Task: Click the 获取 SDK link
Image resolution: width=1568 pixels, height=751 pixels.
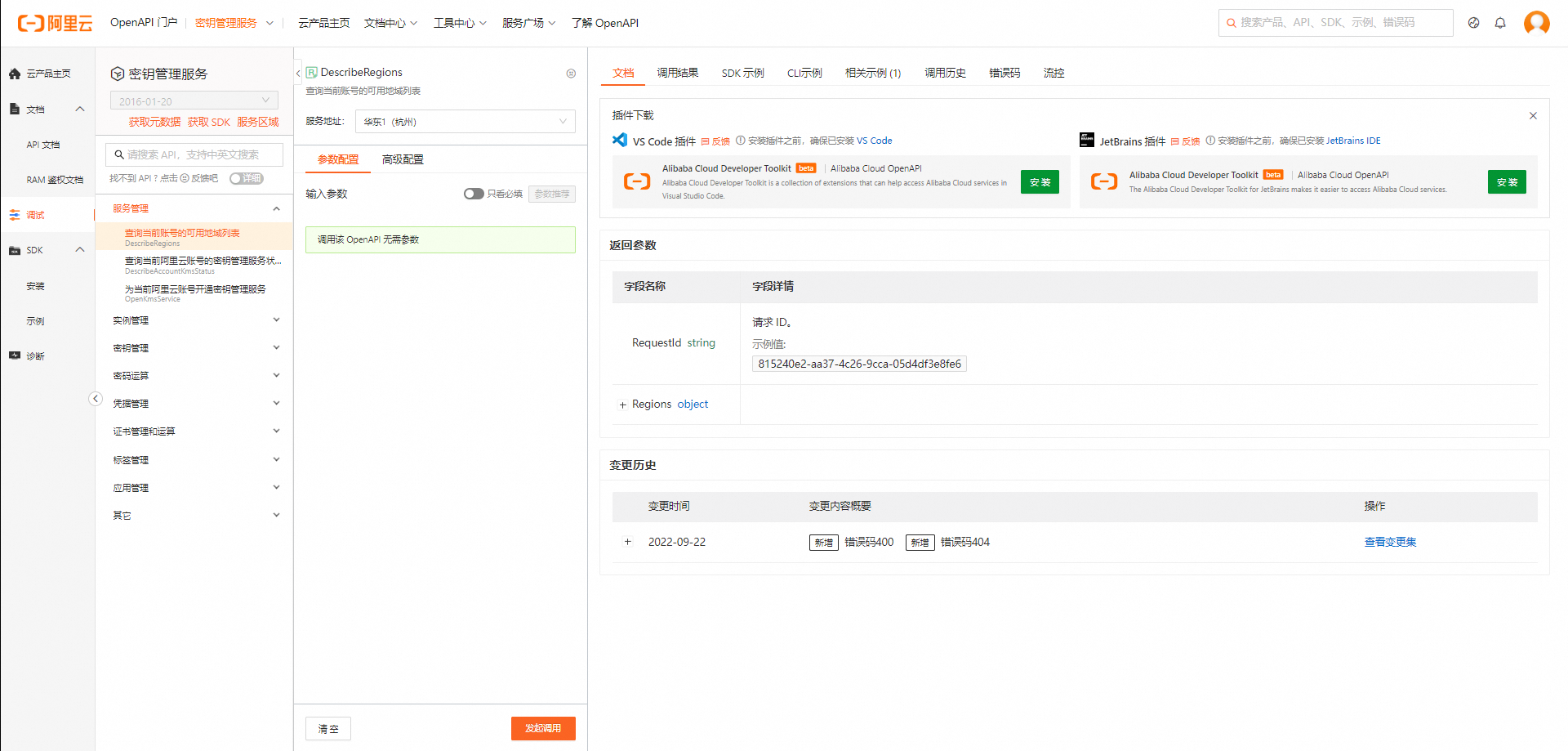Action: pyautogui.click(x=209, y=122)
